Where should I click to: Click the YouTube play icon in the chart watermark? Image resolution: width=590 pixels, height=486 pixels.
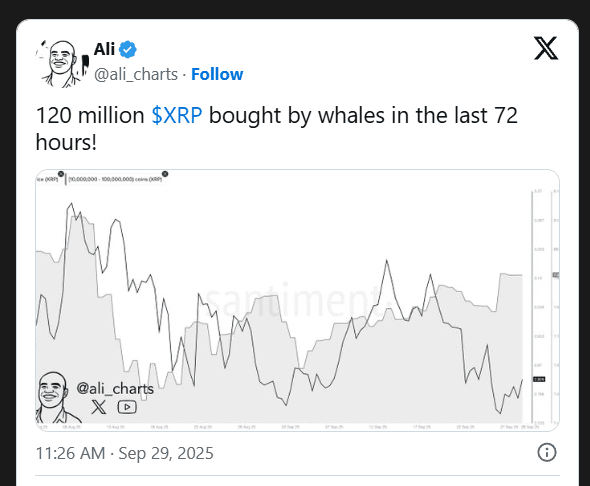click(x=127, y=407)
